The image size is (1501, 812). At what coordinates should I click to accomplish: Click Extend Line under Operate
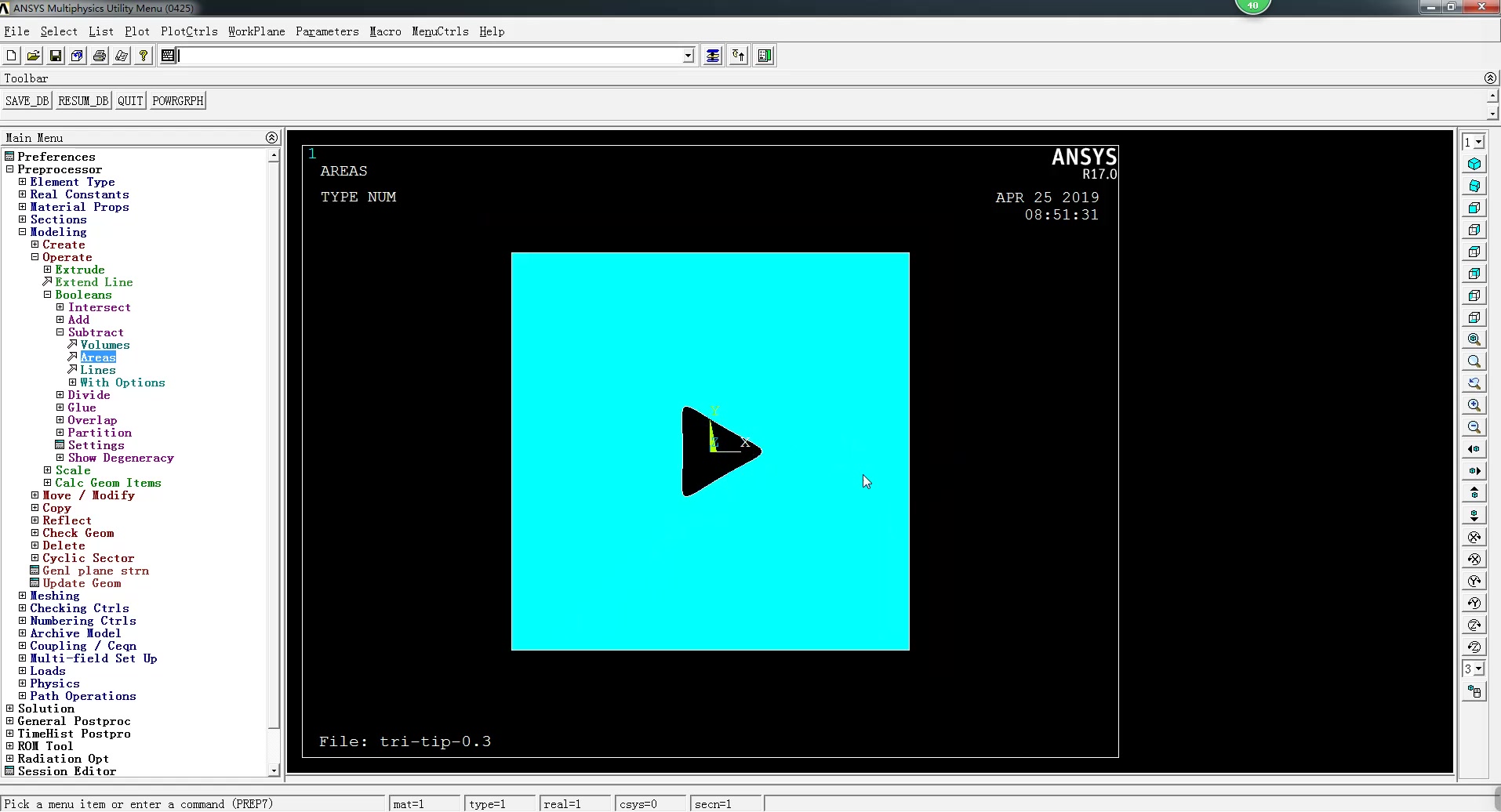tap(94, 282)
